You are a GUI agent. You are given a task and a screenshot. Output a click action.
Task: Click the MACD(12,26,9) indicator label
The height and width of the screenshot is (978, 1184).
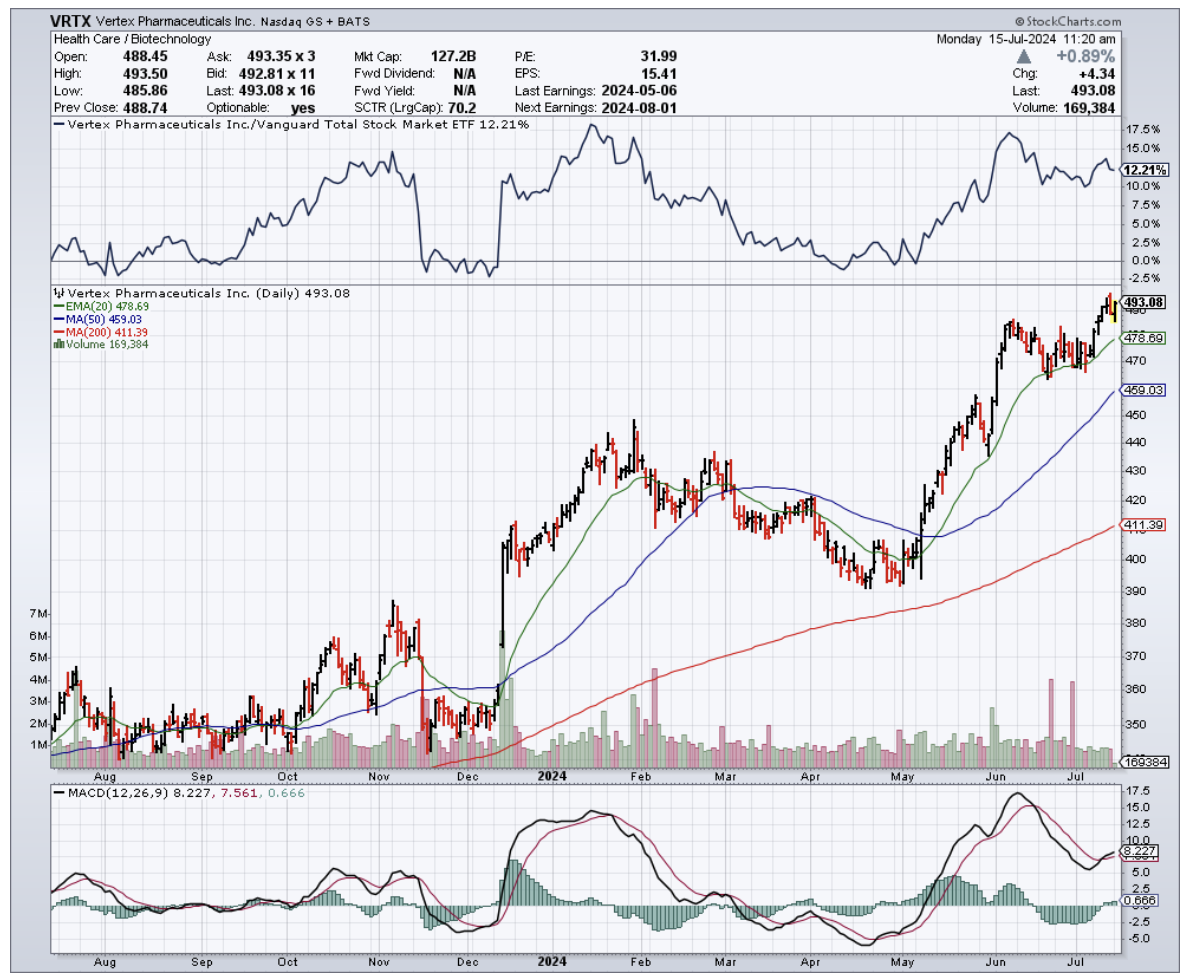(x=108, y=793)
